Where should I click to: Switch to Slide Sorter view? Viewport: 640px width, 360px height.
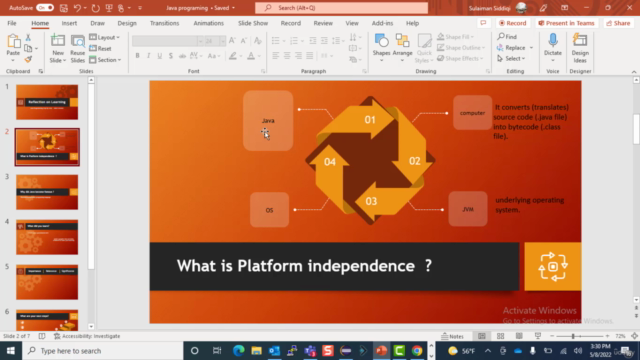point(500,336)
